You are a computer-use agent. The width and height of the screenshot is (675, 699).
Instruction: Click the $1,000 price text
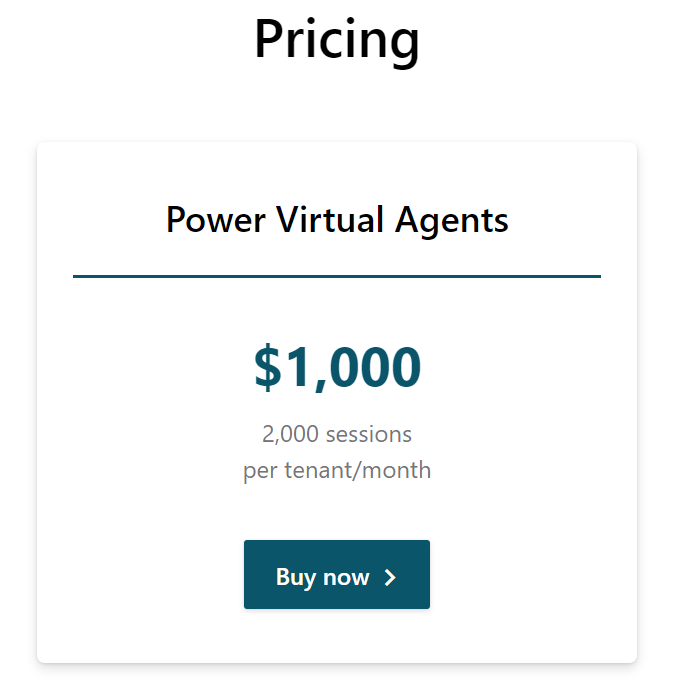(337, 367)
